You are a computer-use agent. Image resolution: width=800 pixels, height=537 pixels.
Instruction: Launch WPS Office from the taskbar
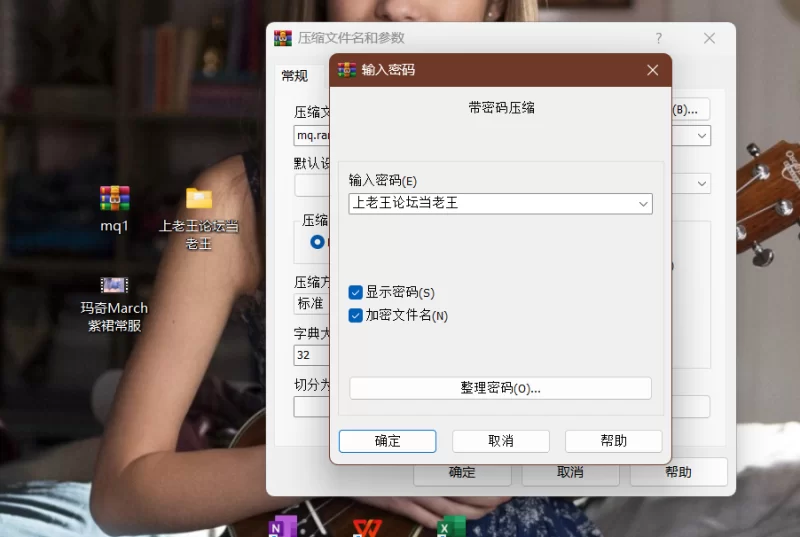[x=367, y=526]
